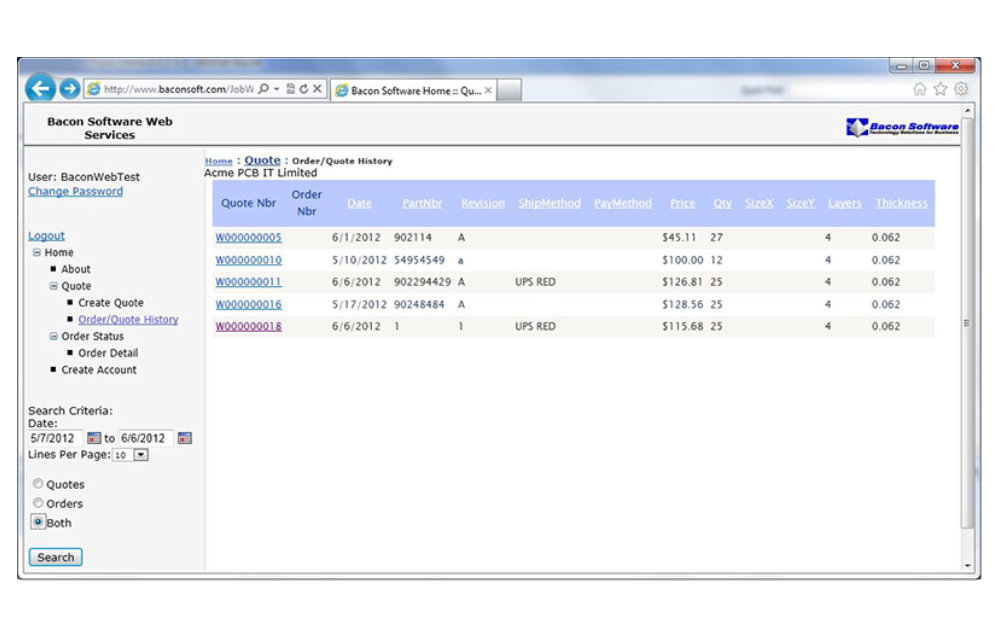Open the browser Tools gear icon
This screenshot has width=1000, height=640.
pos(961,89)
